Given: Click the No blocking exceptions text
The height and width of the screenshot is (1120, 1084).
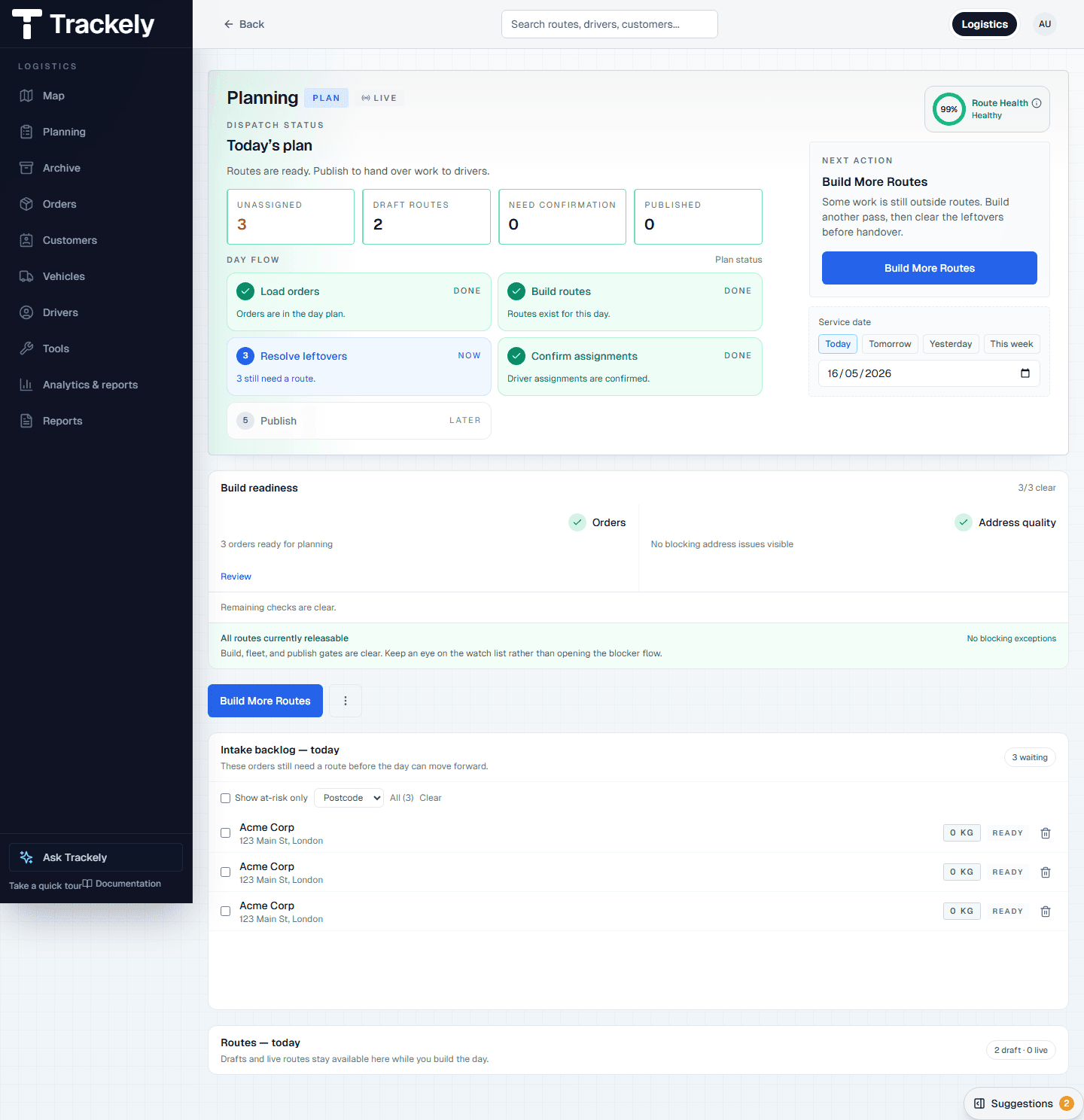Looking at the screenshot, I should pyautogui.click(x=1012, y=638).
